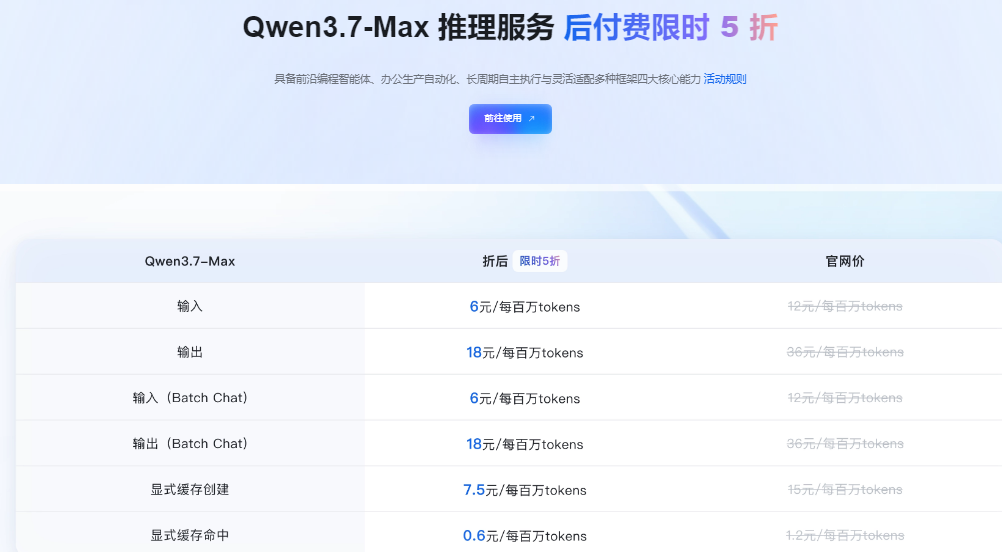The width and height of the screenshot is (1002, 552).
Task: Open the 活动规则 link
Action: tap(725, 79)
